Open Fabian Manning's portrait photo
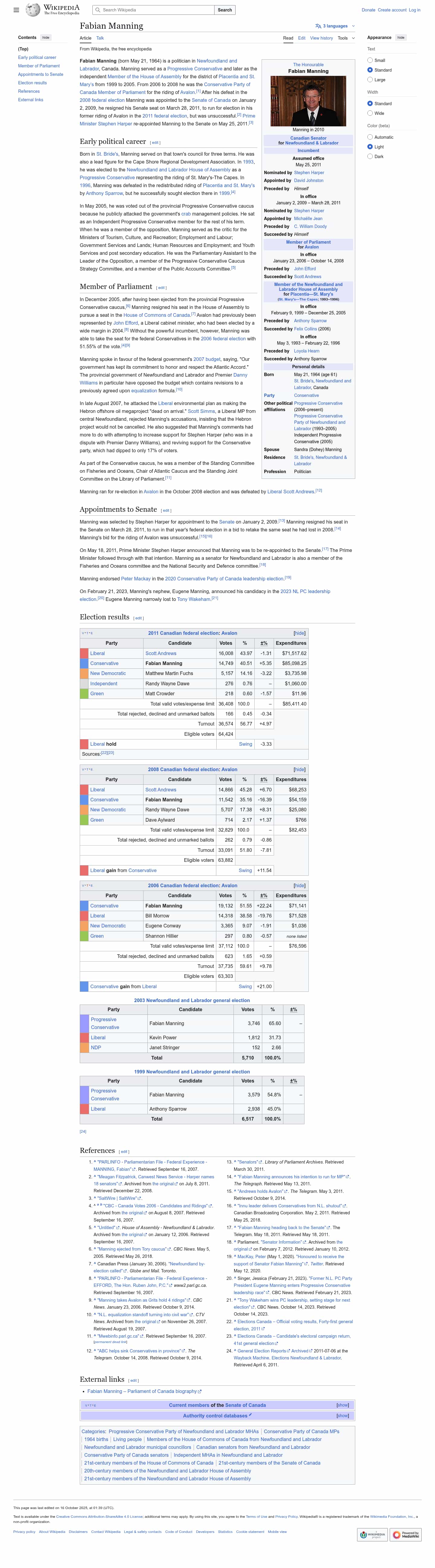Image resolution: width=435 pixels, height=1568 pixels. [308, 101]
